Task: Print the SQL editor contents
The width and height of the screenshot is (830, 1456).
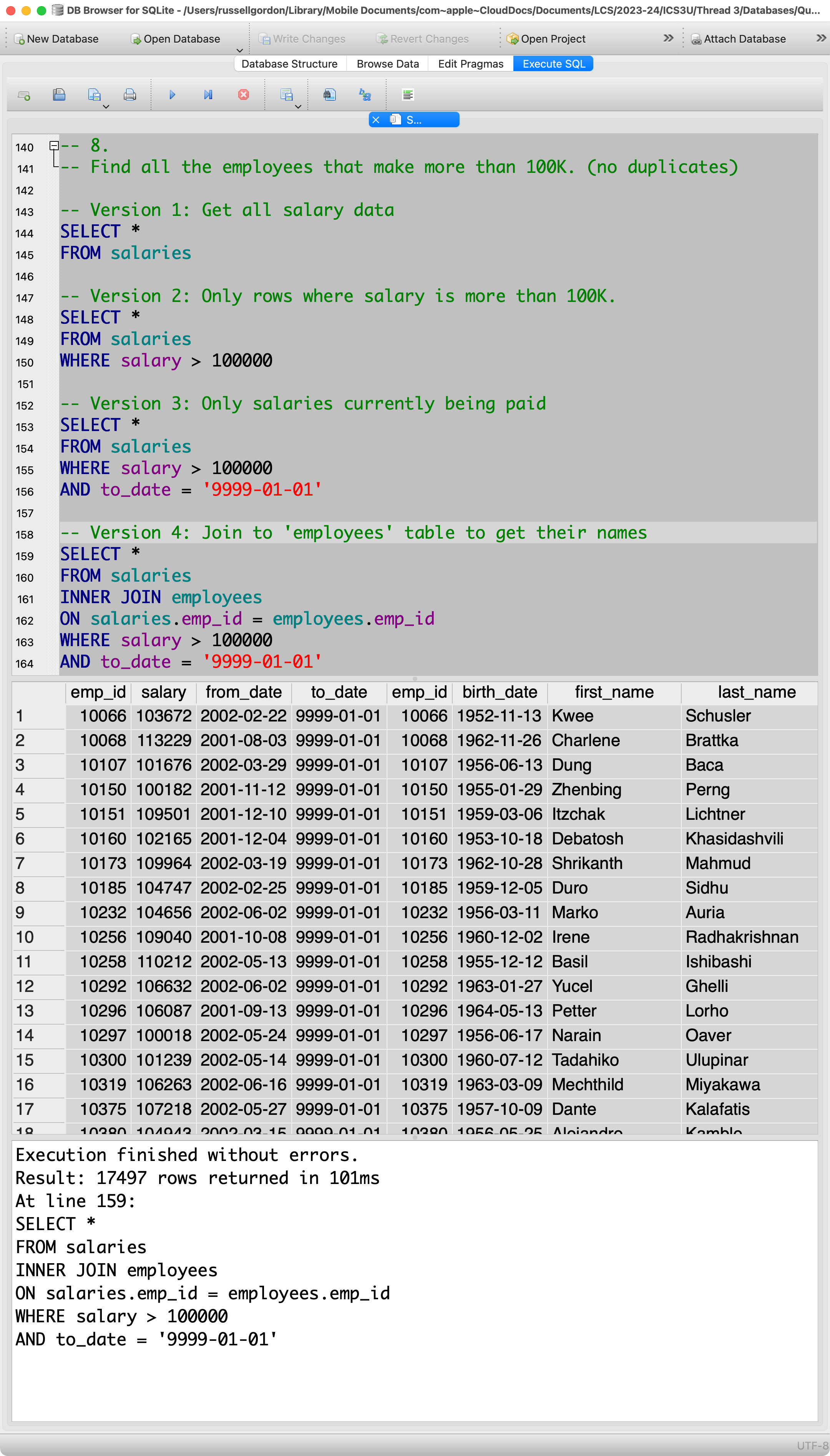Action: [x=130, y=95]
